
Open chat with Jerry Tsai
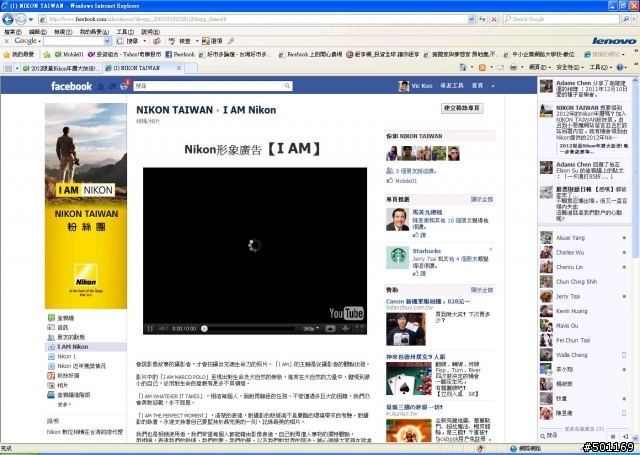583,296
